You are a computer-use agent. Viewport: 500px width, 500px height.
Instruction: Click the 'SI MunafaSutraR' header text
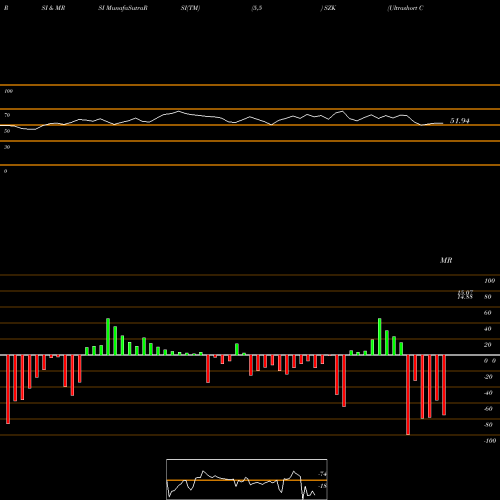[x=123, y=8]
